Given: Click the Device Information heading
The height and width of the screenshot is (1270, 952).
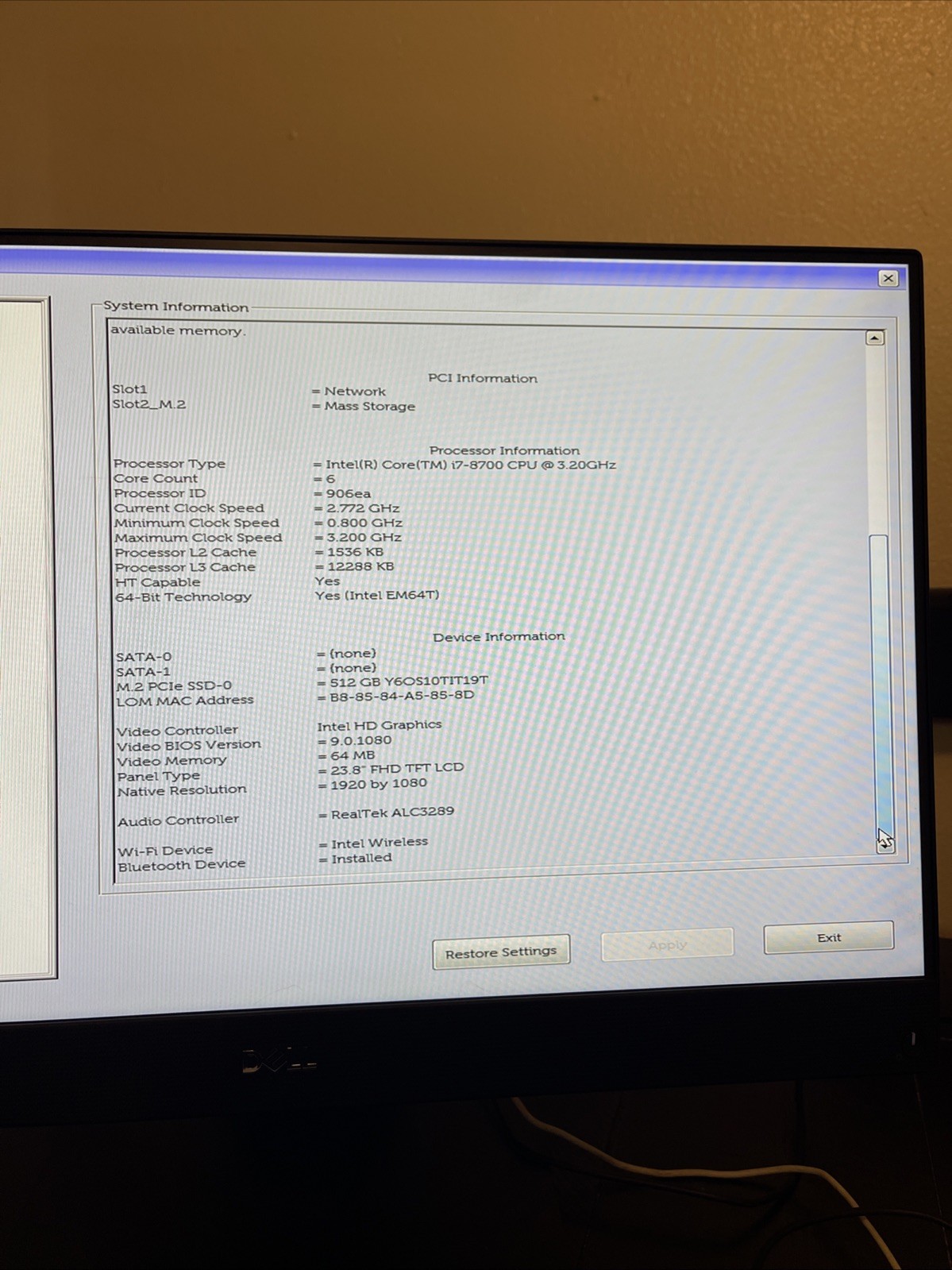Looking at the screenshot, I should pyautogui.click(x=499, y=637).
